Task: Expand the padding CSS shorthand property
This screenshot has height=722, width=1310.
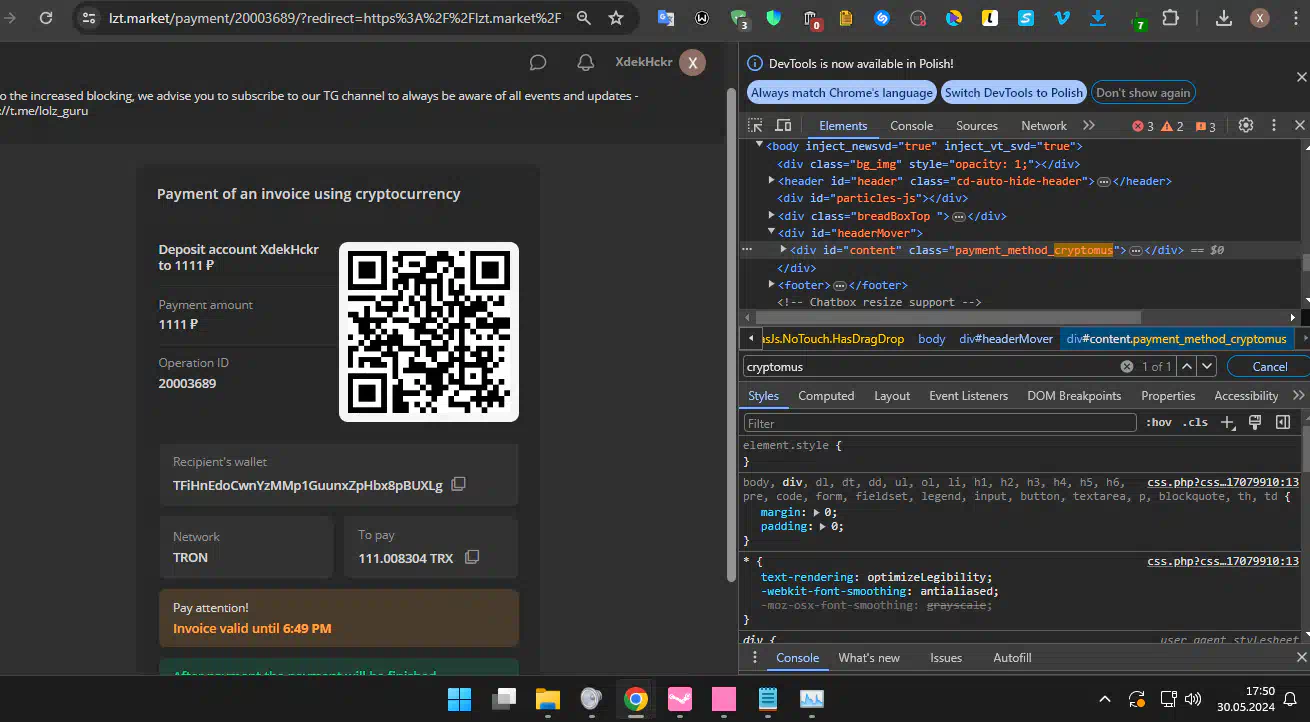Action: (x=823, y=526)
